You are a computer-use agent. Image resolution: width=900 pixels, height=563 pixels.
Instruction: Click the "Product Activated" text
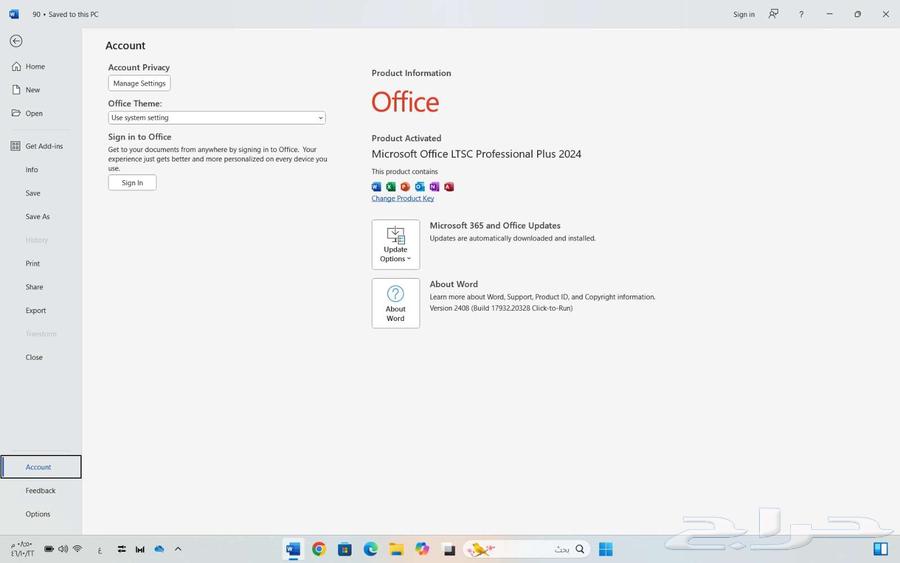tap(406, 138)
